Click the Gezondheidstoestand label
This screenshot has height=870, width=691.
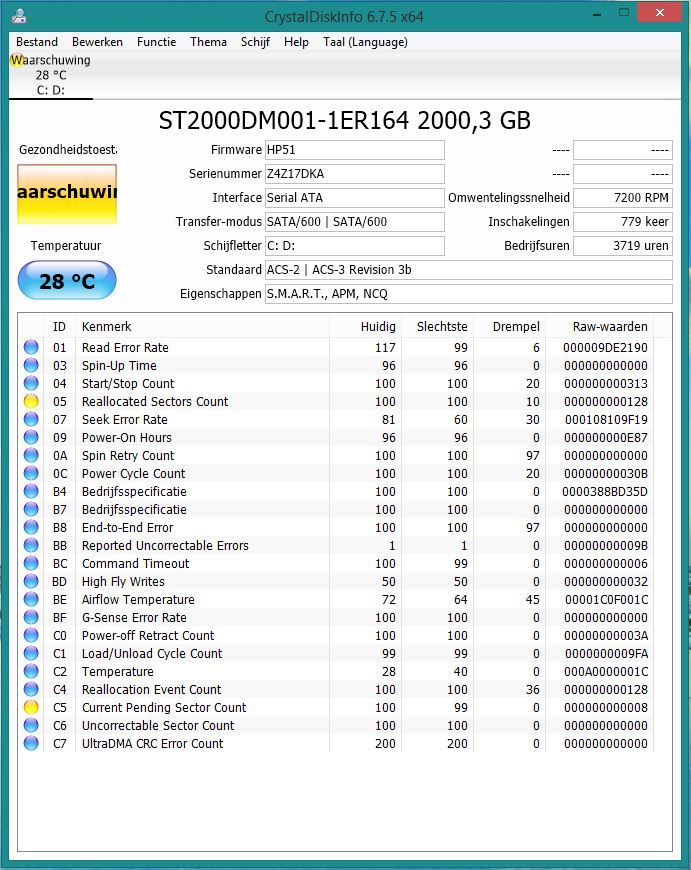pyautogui.click(x=68, y=150)
